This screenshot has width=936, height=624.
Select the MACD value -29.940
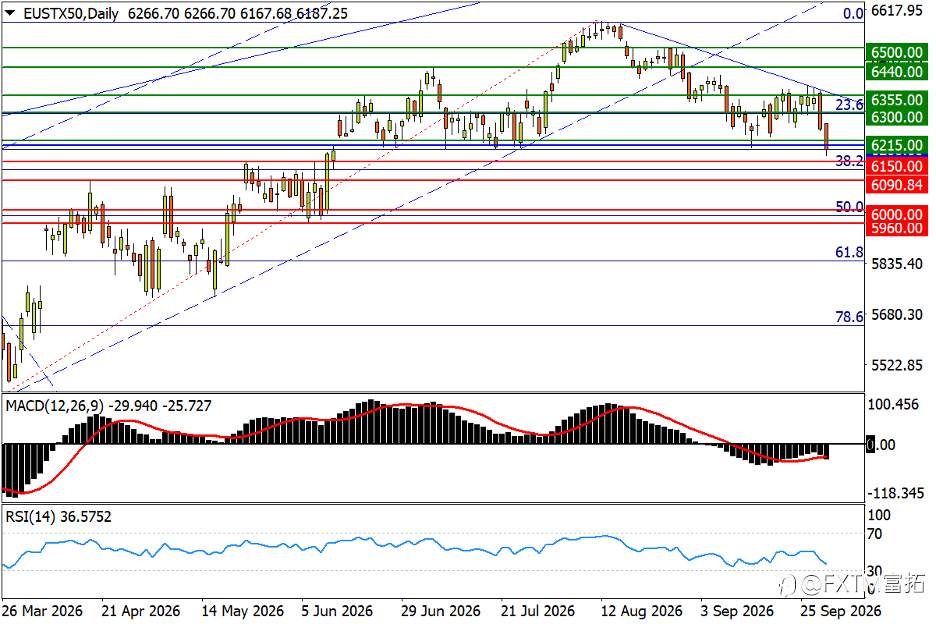(x=133, y=406)
